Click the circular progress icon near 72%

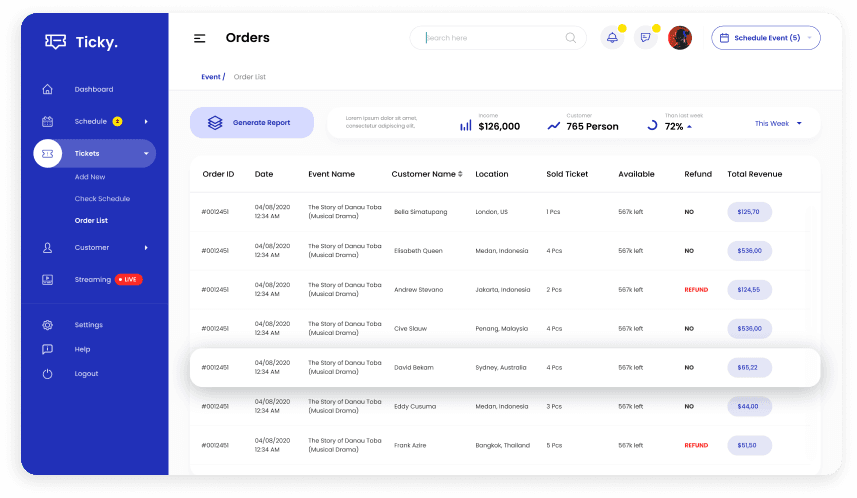(x=652, y=125)
